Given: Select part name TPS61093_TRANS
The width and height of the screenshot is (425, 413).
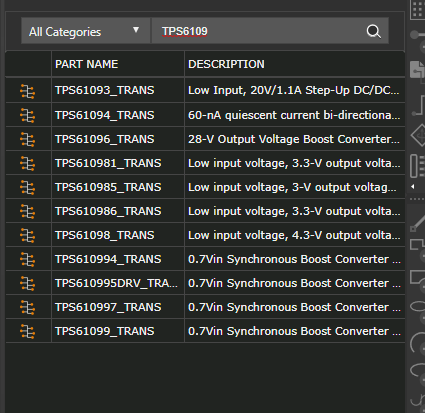Looking at the screenshot, I should coord(104,90).
